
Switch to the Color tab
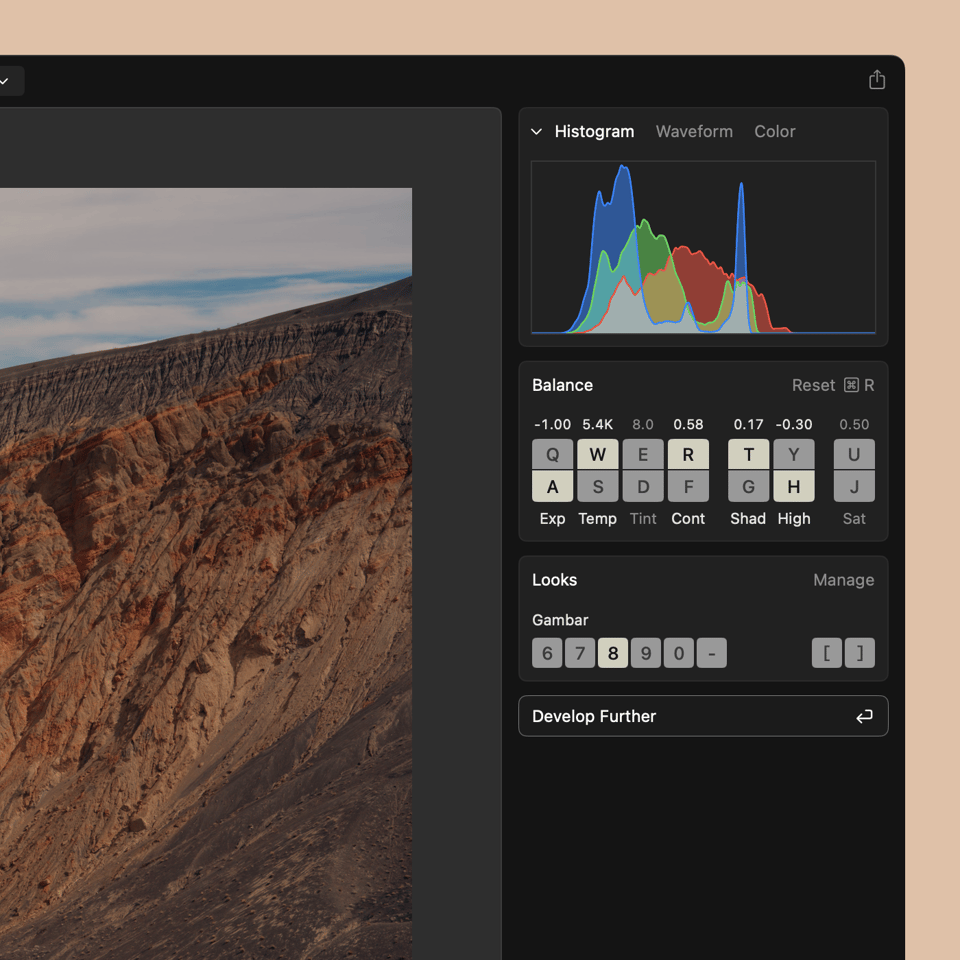tap(774, 132)
